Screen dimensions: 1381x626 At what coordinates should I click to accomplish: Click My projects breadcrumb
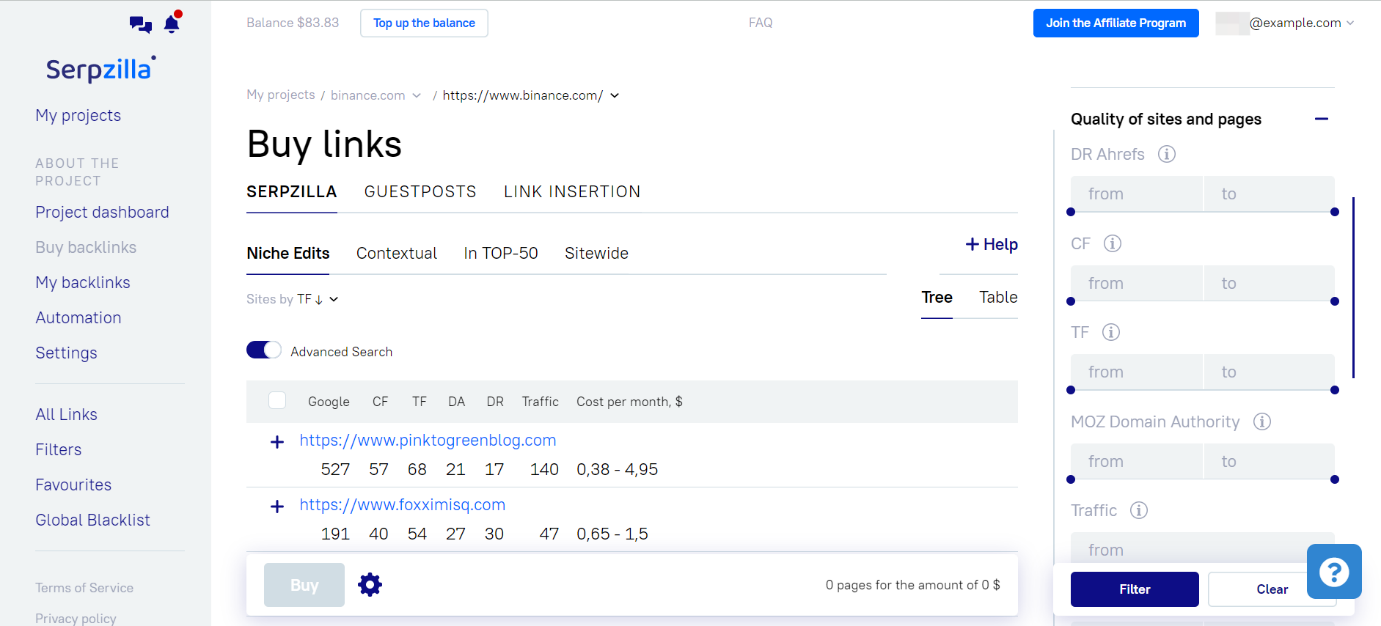click(x=281, y=95)
